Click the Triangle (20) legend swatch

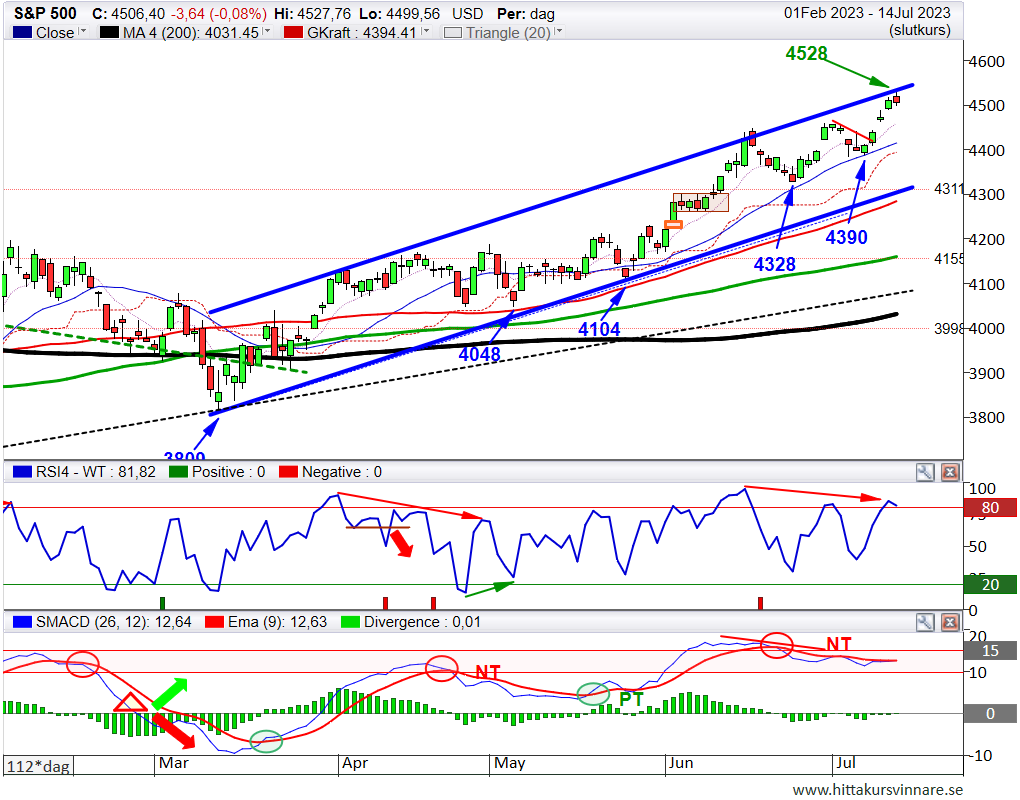(x=453, y=33)
